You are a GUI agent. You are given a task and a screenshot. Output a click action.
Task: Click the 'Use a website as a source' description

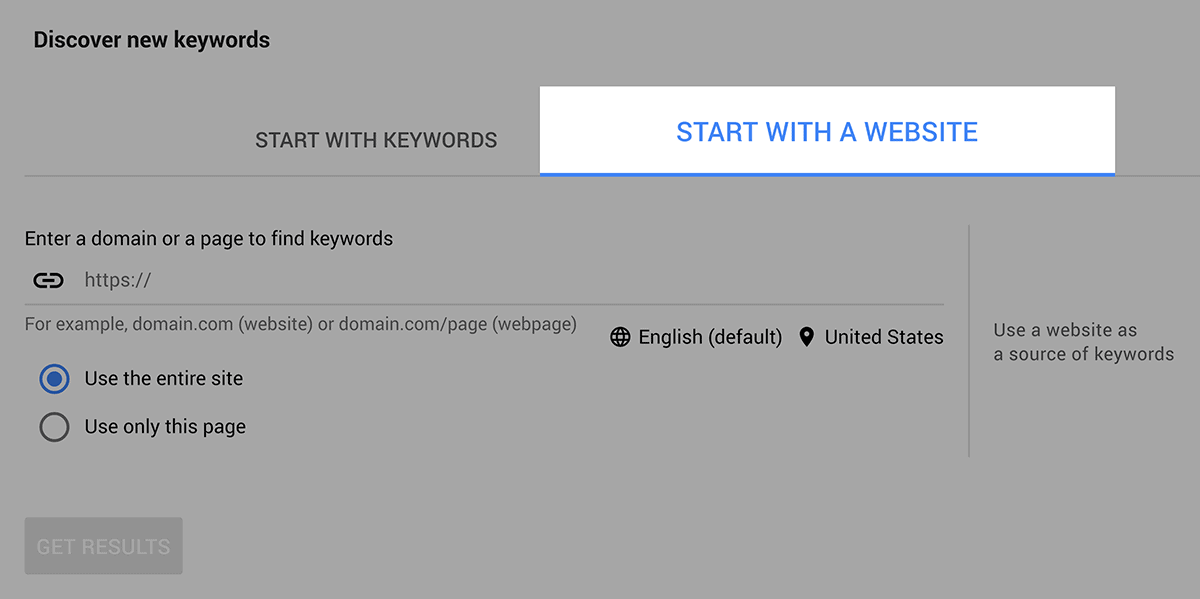point(1084,342)
